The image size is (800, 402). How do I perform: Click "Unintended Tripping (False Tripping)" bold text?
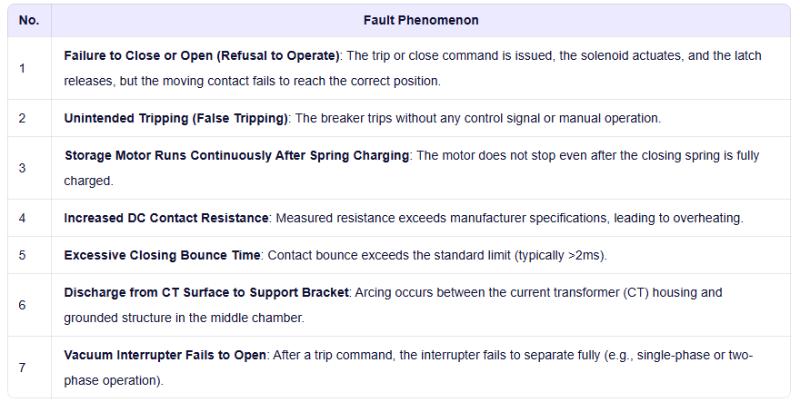(x=176, y=118)
